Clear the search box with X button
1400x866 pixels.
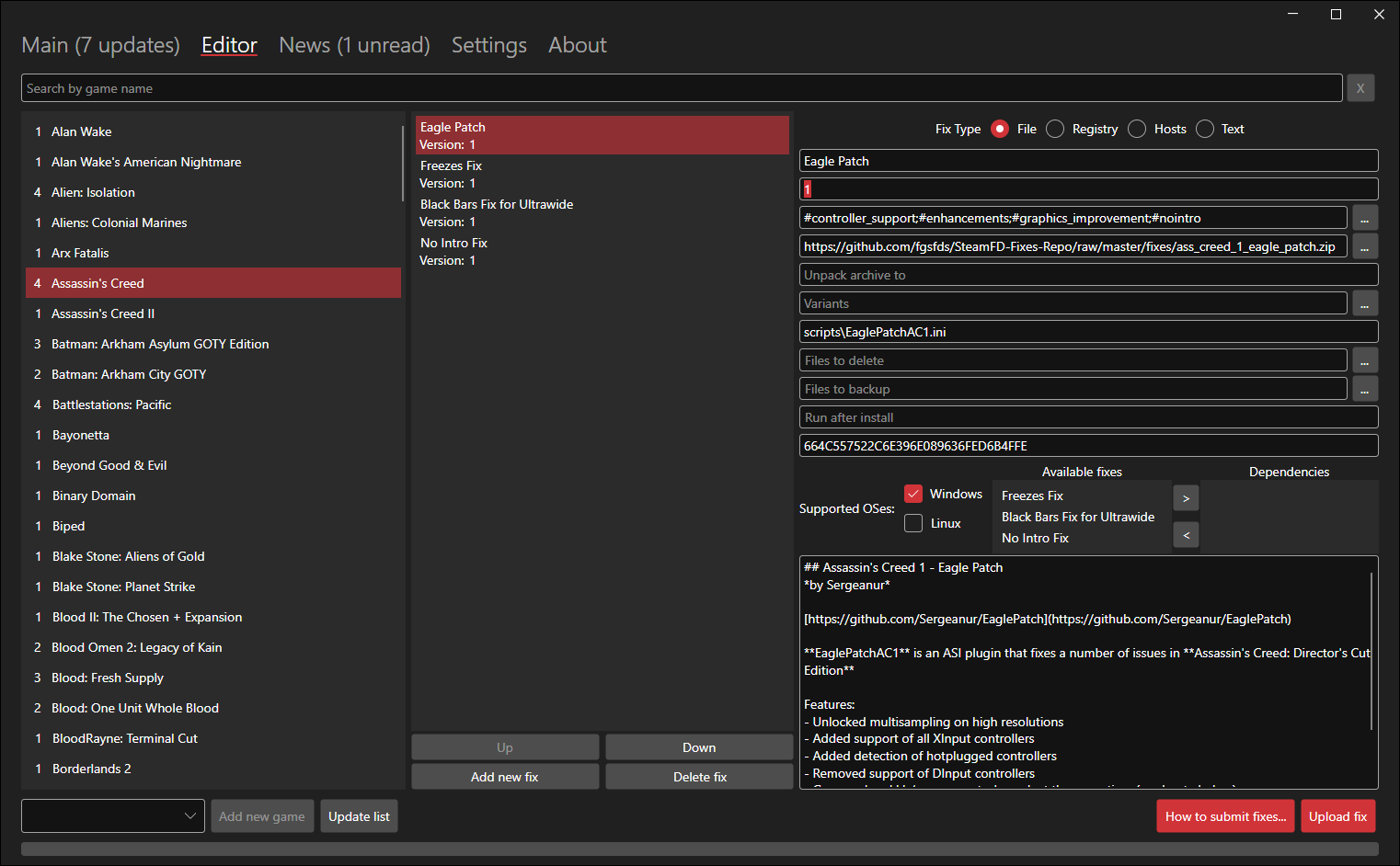(1360, 88)
